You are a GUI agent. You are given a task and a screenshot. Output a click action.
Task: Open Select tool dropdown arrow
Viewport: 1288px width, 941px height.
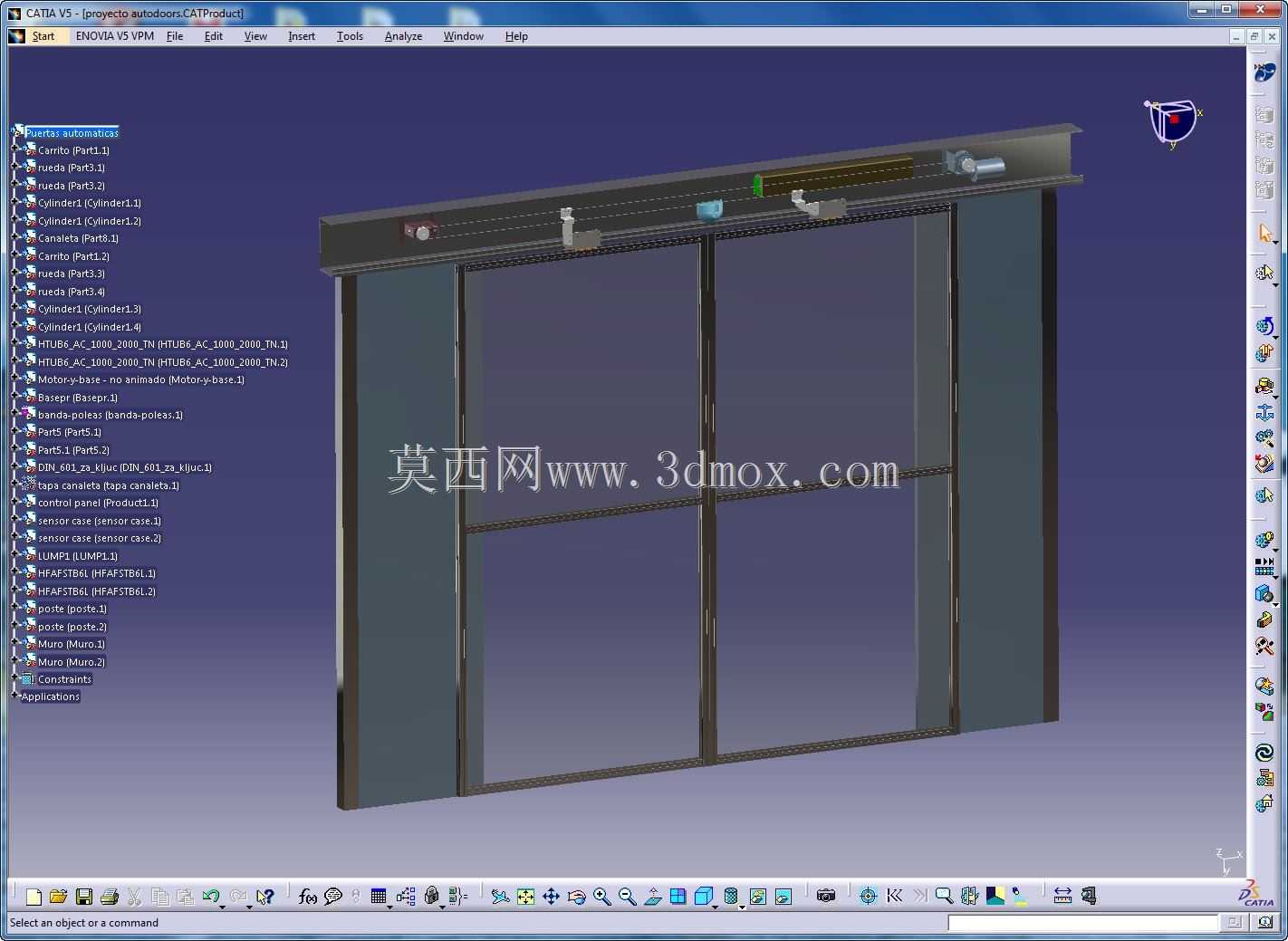pyautogui.click(x=1275, y=241)
